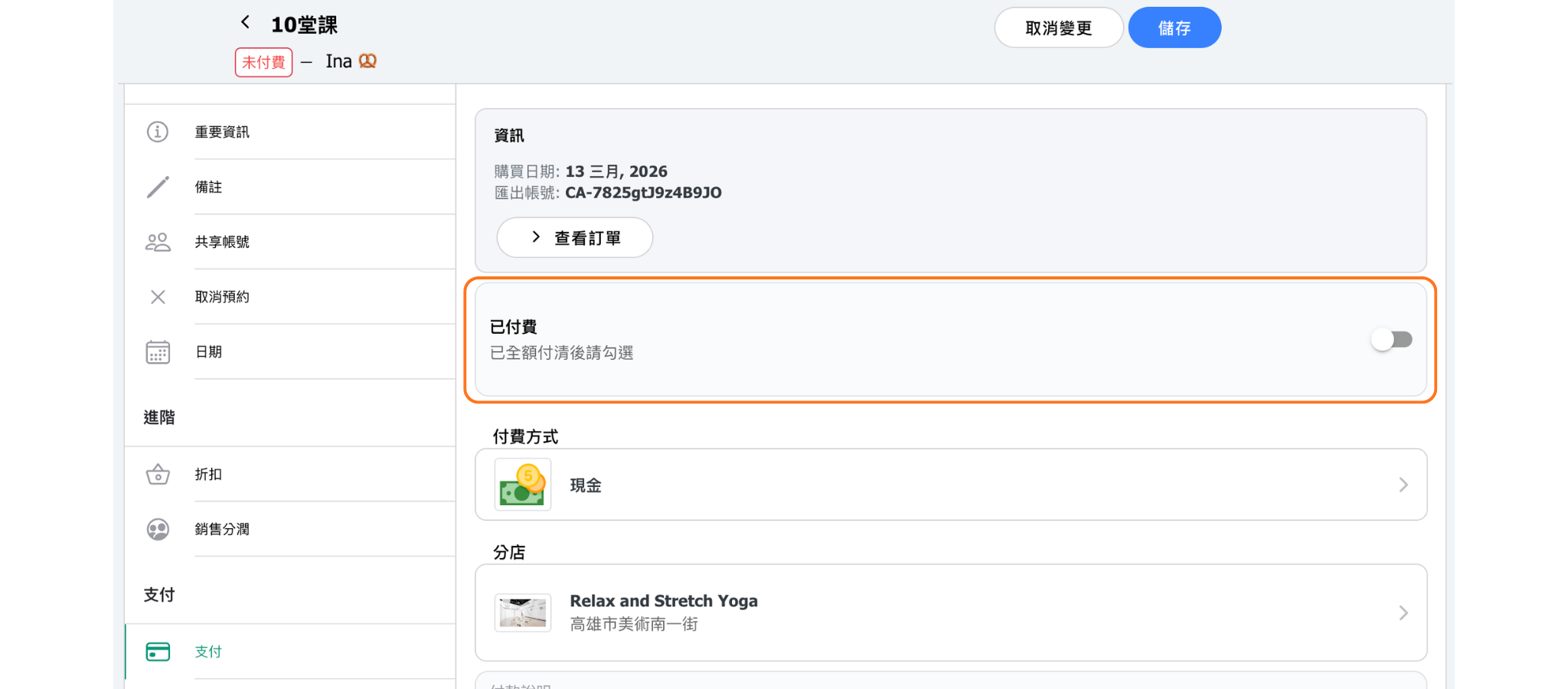Click the yoga studio branch thumbnail

click(x=522, y=612)
